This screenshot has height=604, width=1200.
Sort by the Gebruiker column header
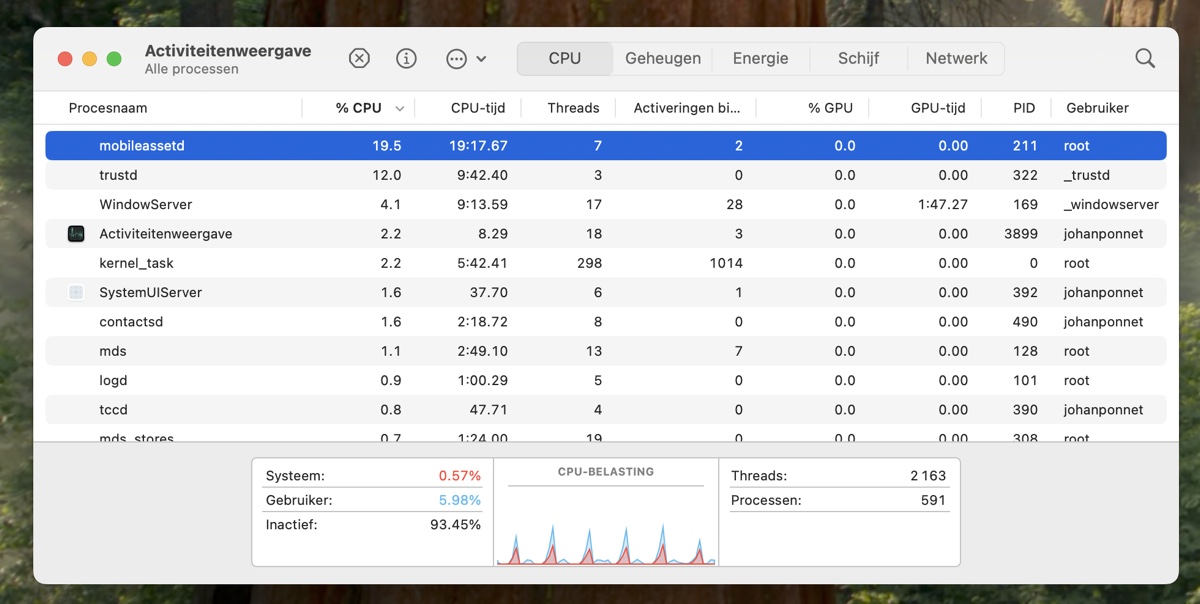[x=1097, y=108]
